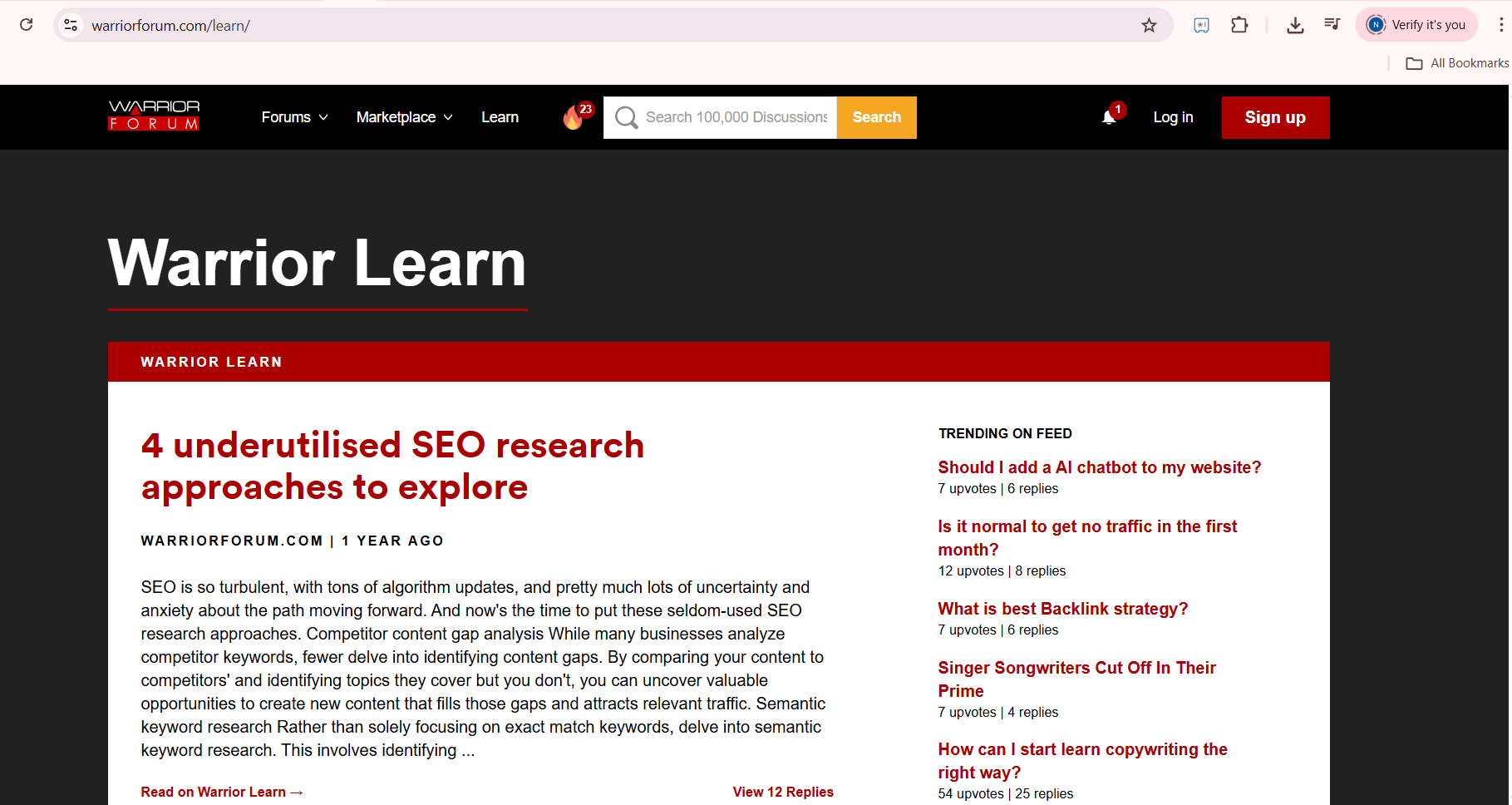Open site information icon in address bar
The image size is (1512, 805).
(71, 25)
